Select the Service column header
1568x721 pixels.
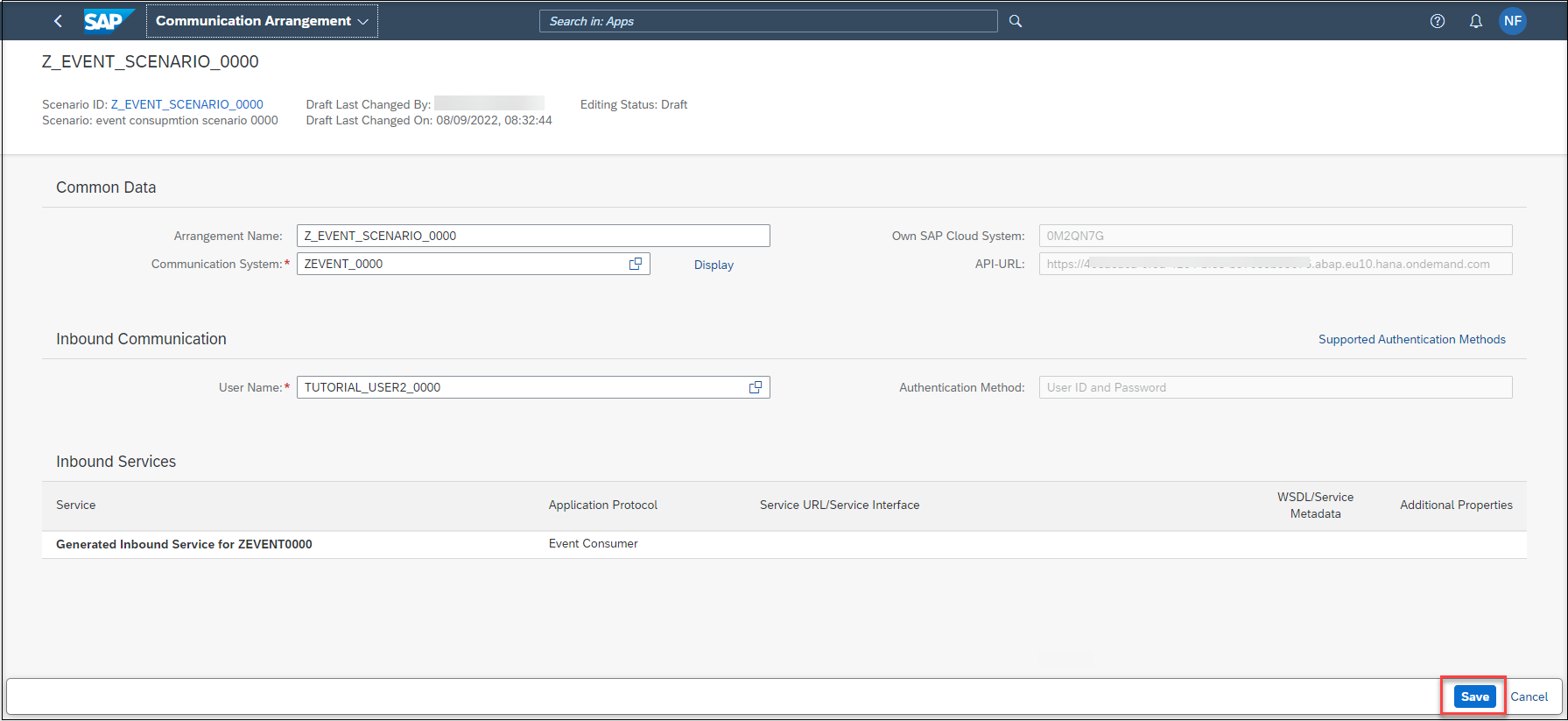pyautogui.click(x=76, y=505)
